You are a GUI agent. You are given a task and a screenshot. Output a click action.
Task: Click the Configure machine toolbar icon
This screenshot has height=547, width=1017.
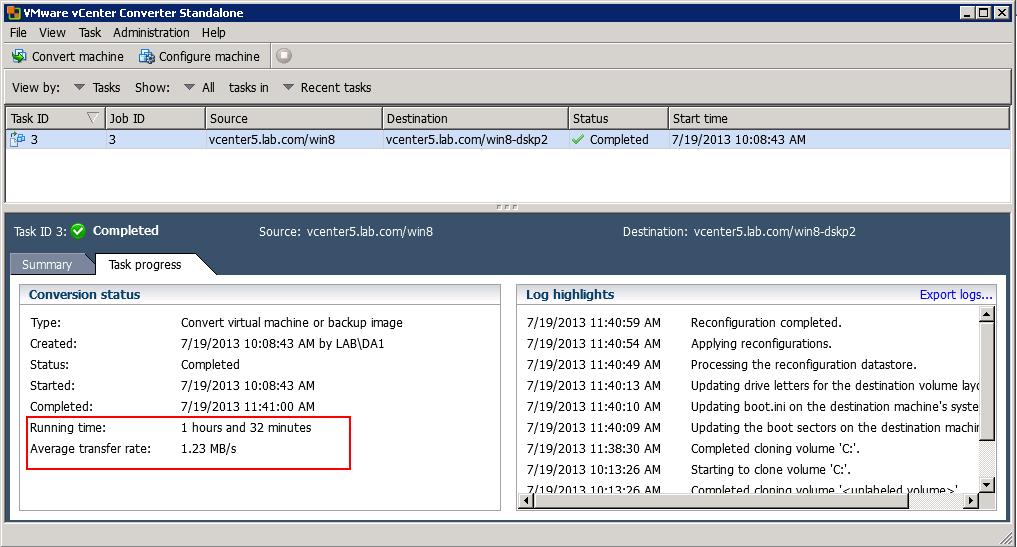(x=147, y=56)
